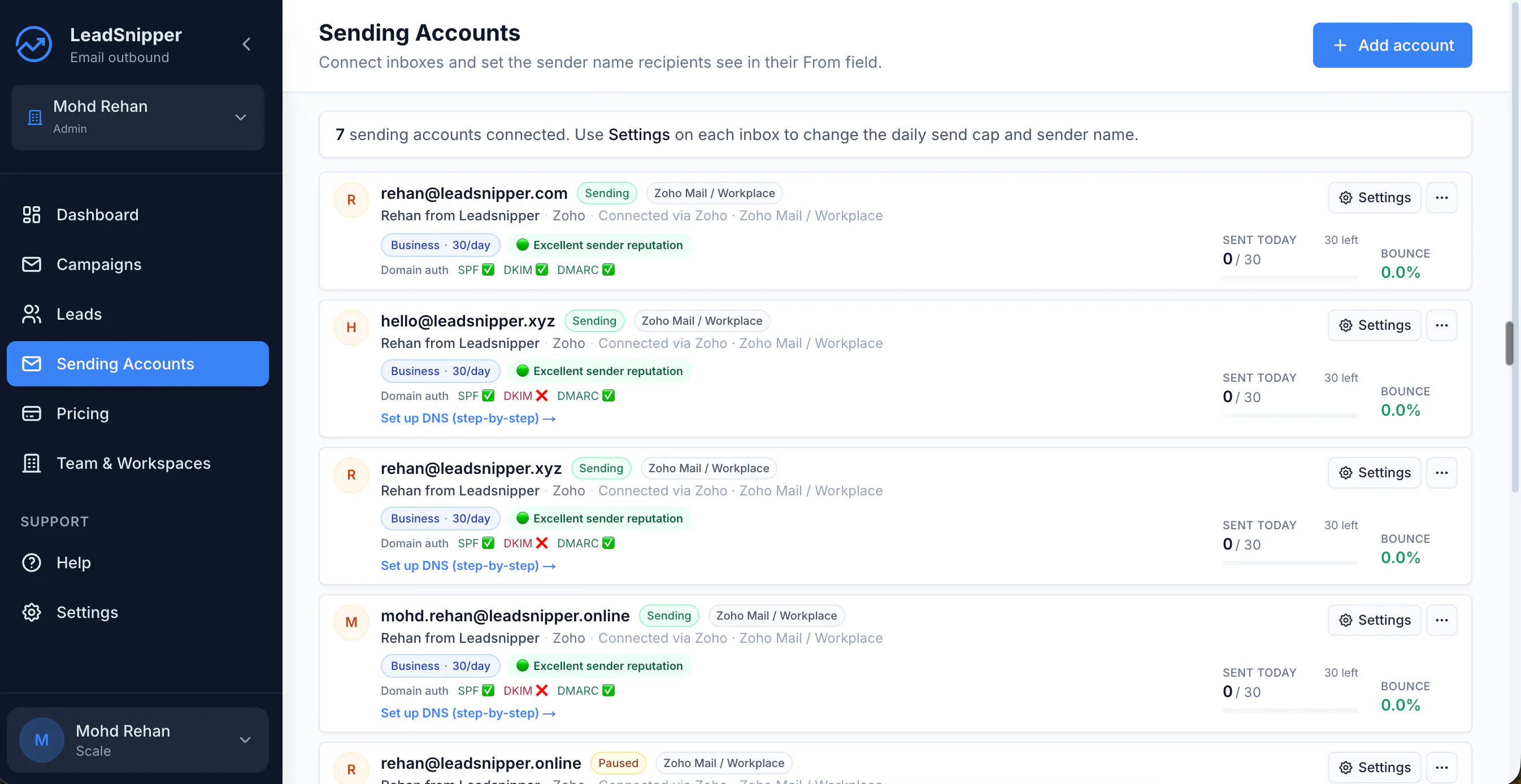
Task: Click the H avatar for hello@leadsnipper.xyz
Action: click(351, 327)
